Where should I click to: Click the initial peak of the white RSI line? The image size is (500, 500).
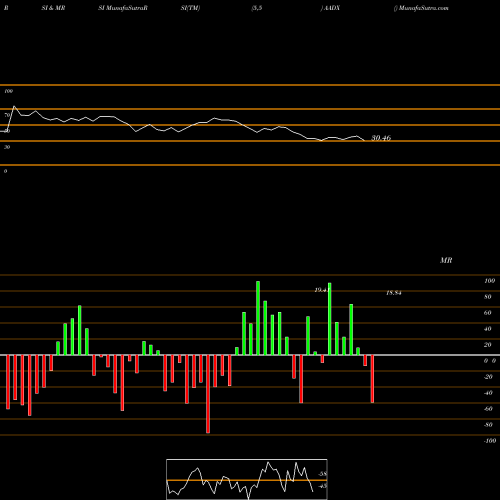click(x=14, y=106)
